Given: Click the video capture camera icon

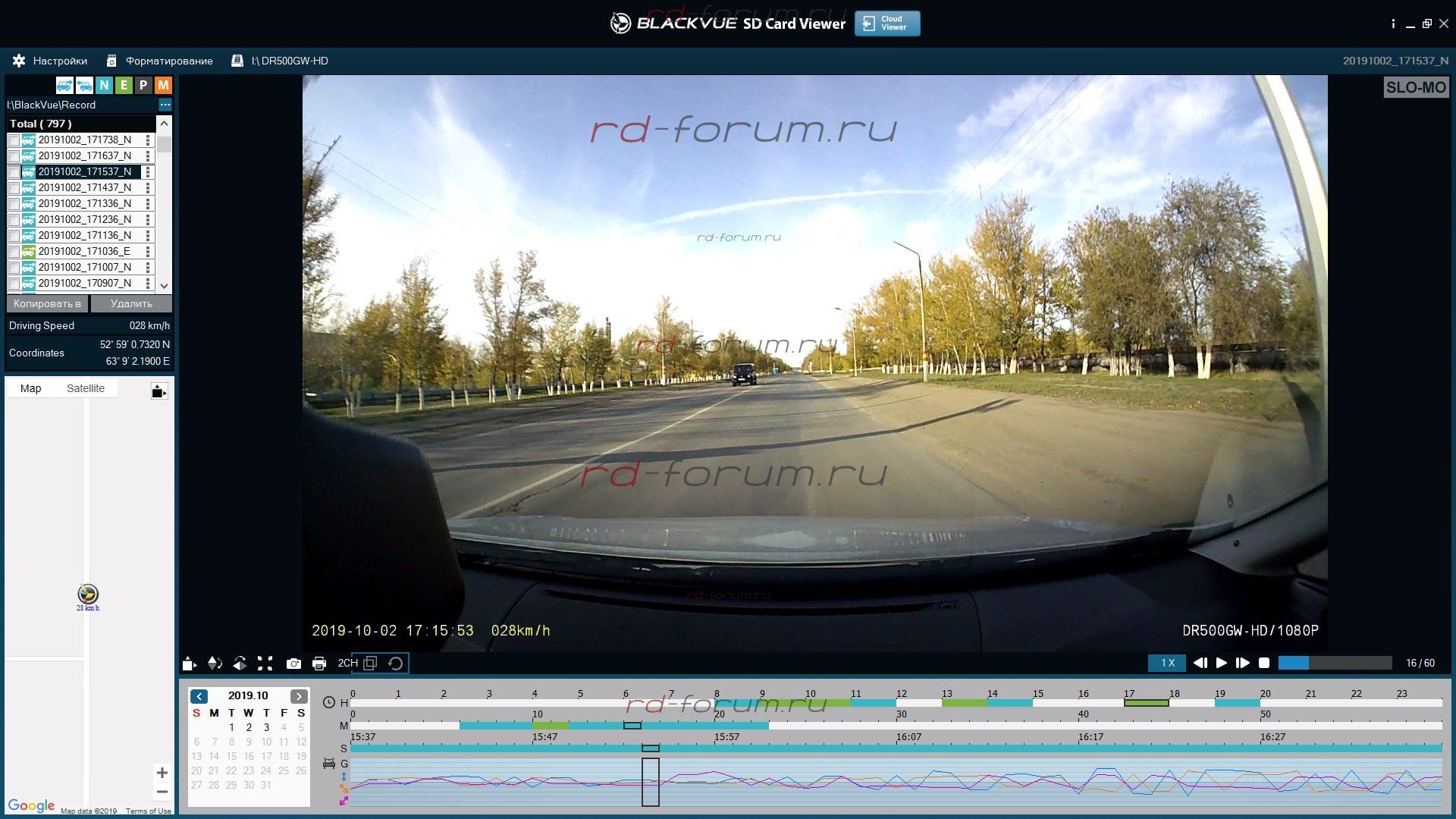Looking at the screenshot, I should [293, 664].
